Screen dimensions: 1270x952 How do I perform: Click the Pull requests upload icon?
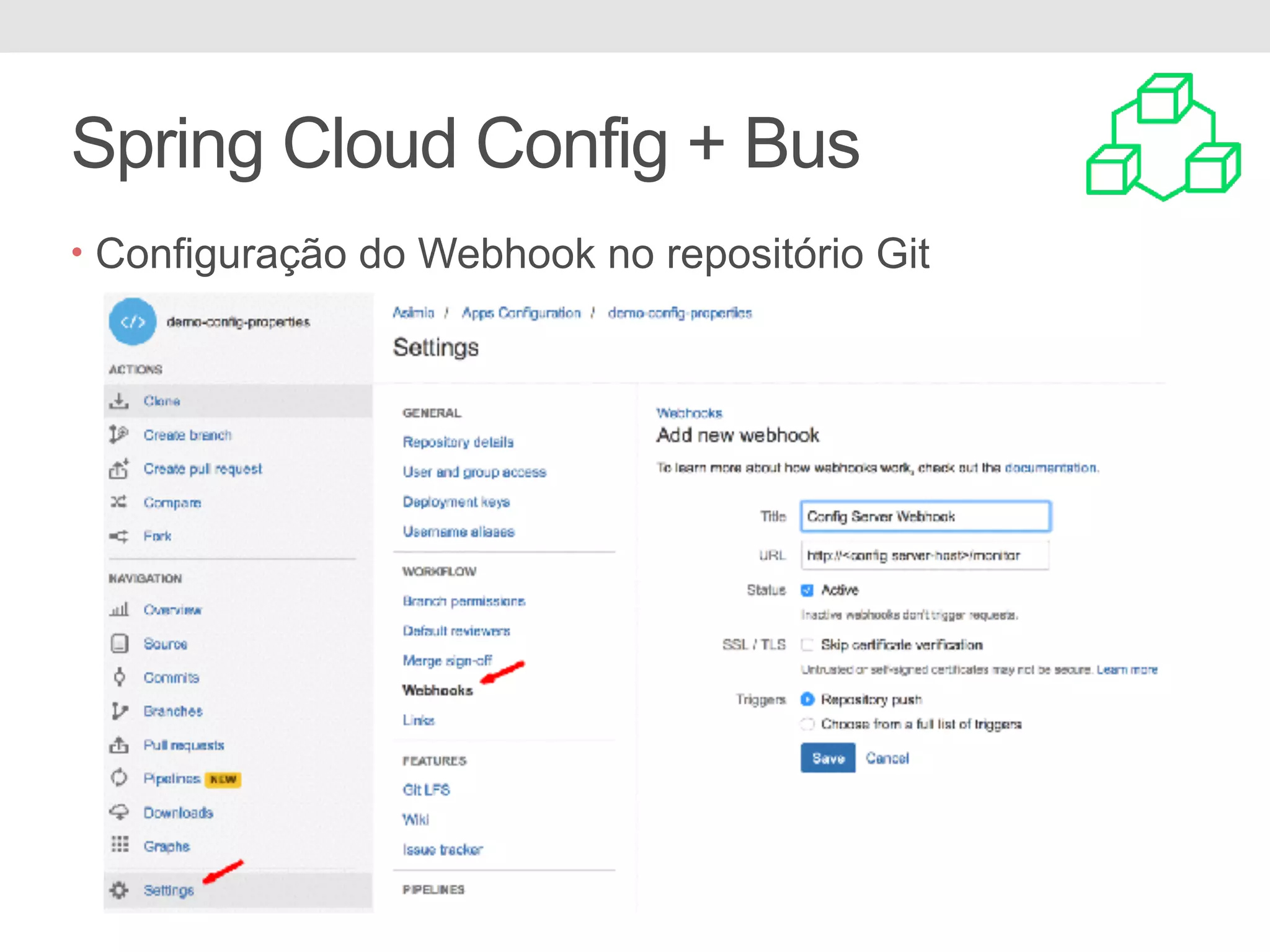click(119, 744)
